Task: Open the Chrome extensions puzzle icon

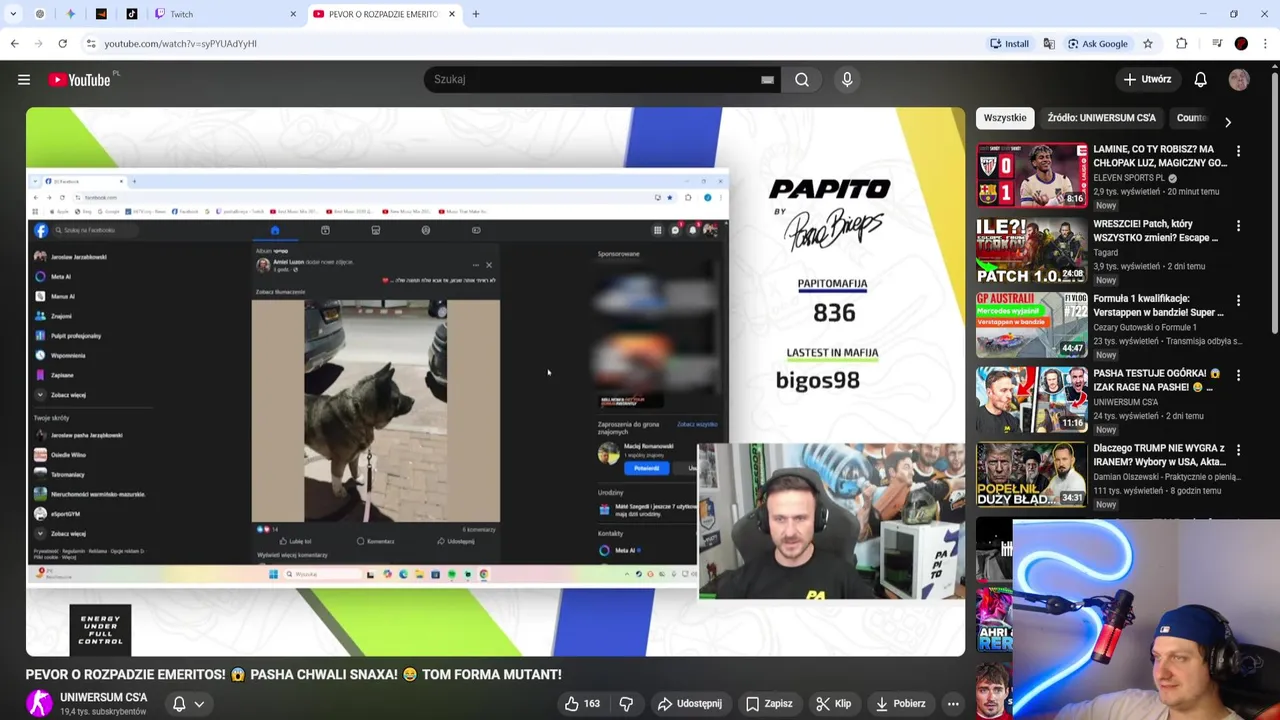Action: pyautogui.click(x=1181, y=44)
